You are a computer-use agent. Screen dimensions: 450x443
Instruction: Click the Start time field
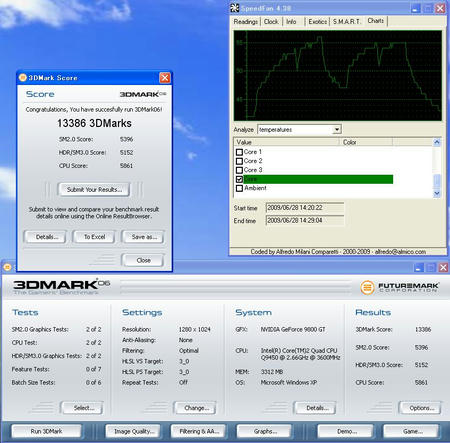305,208
